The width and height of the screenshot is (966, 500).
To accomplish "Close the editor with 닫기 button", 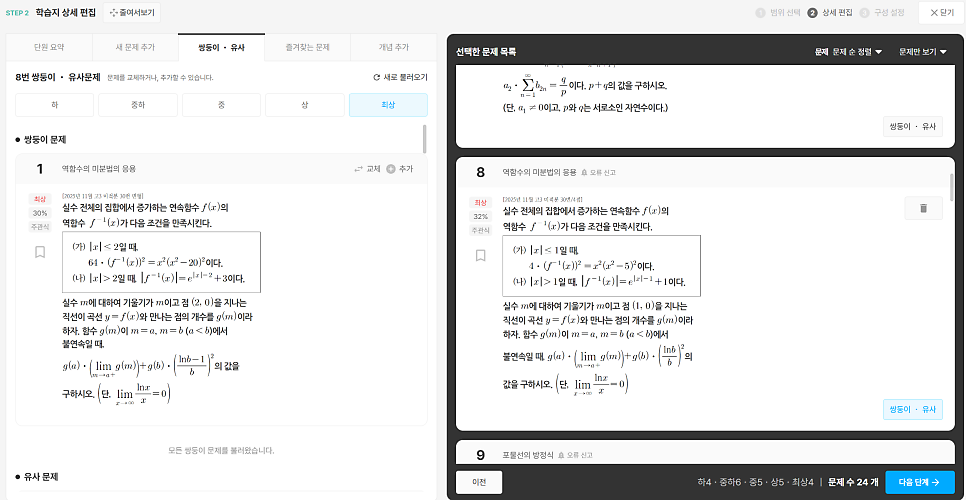I will (x=941, y=12).
